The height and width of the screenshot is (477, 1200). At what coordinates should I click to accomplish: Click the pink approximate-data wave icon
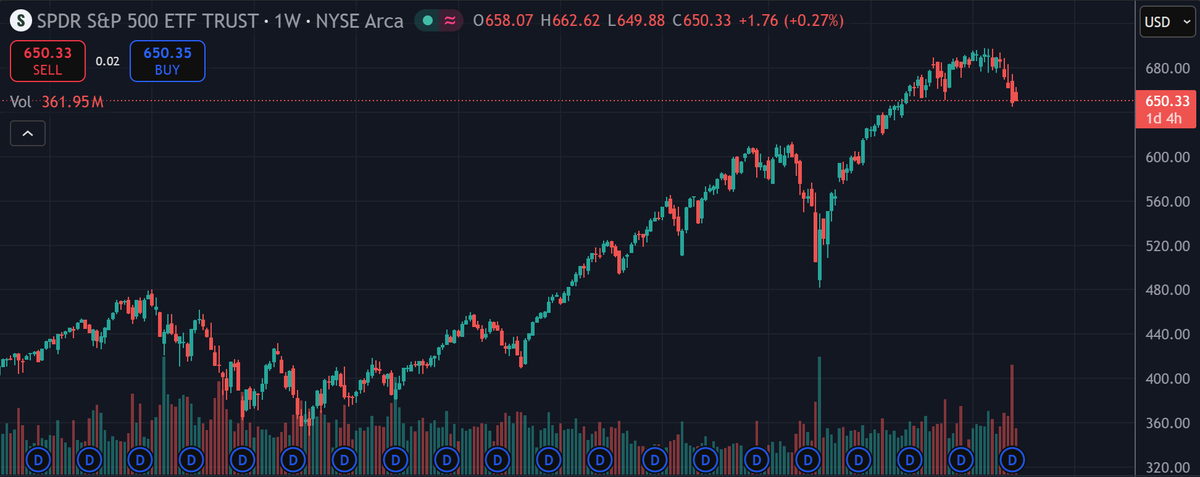449,20
